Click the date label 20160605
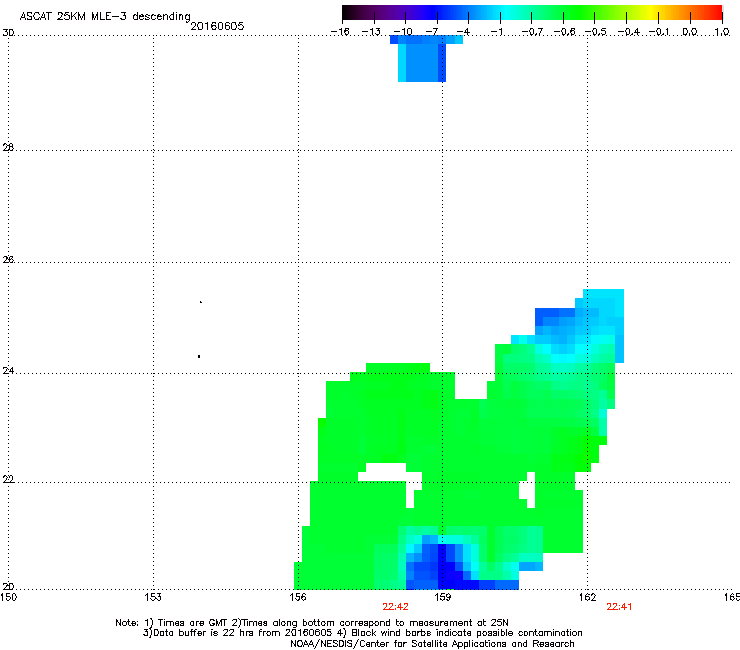740x650 pixels. [x=217, y=26]
